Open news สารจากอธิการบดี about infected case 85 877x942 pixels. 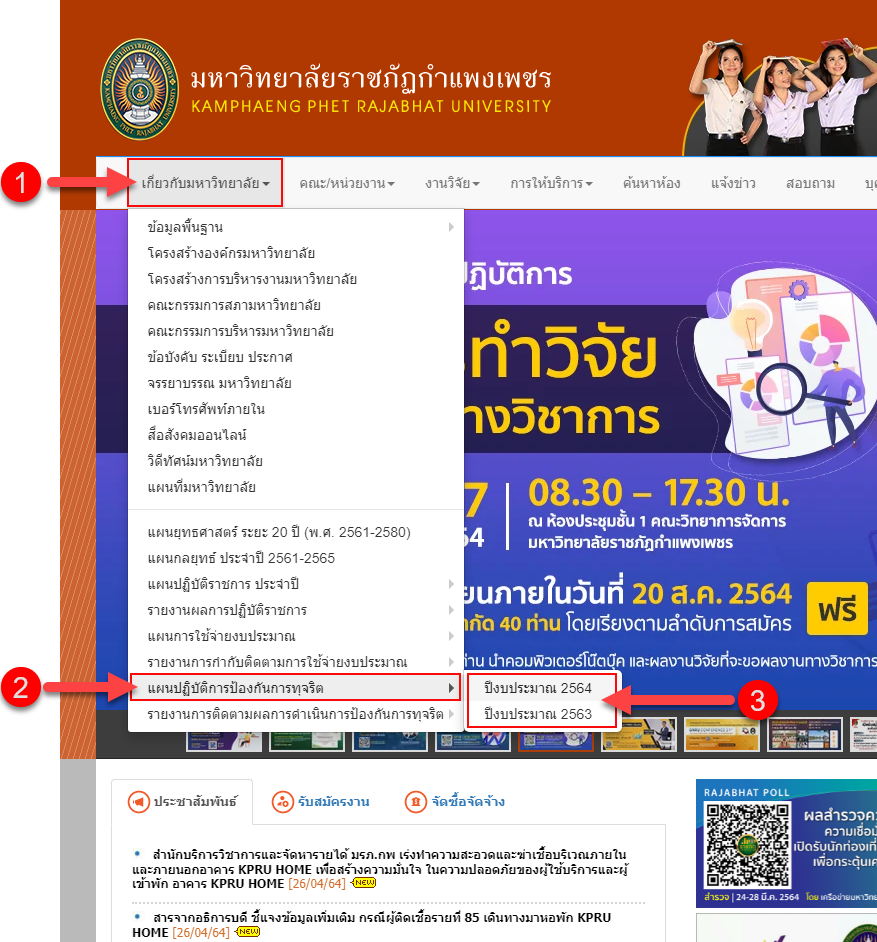tap(372, 925)
